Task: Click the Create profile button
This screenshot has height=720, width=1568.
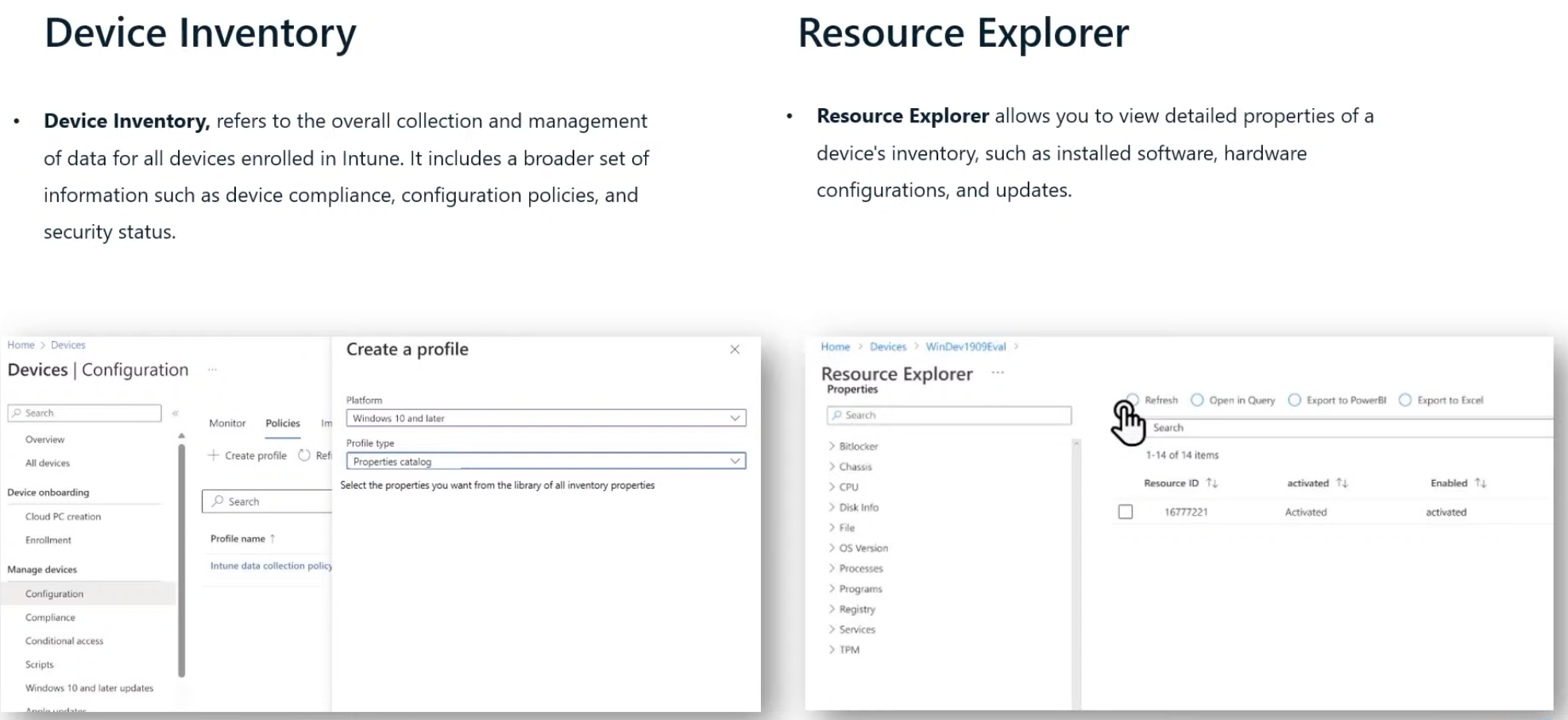Action: tap(247, 455)
